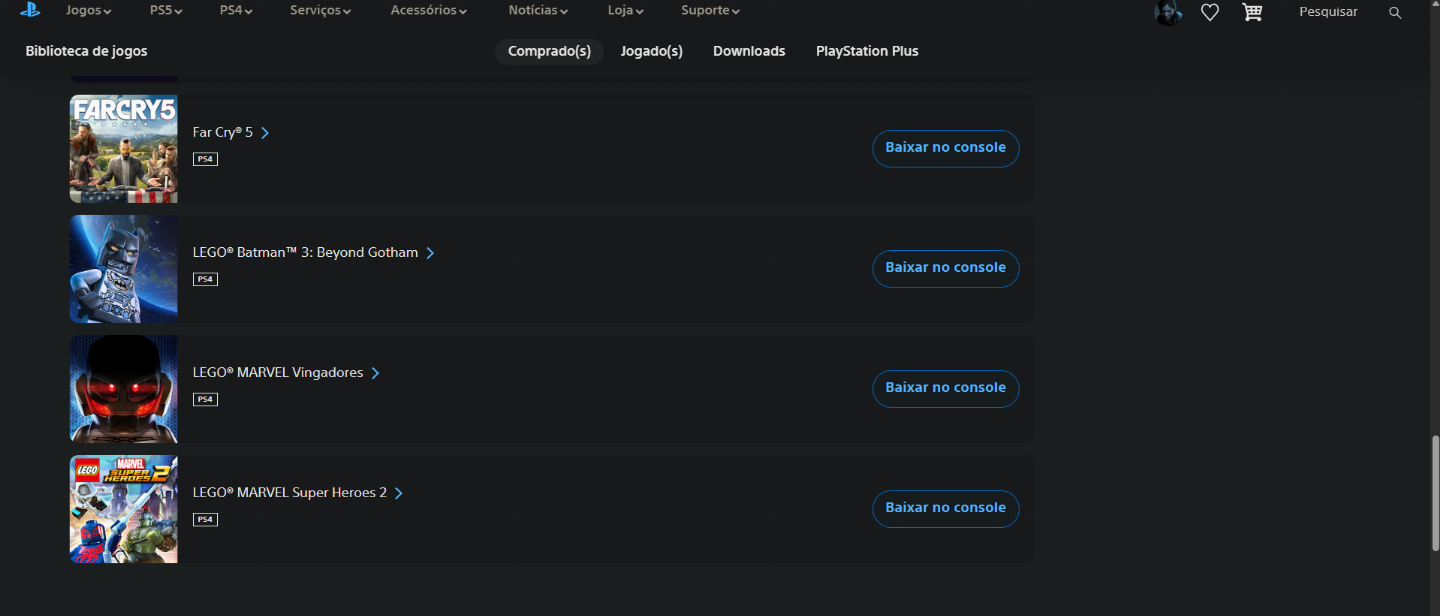Viewport: 1440px width, 616px height.
Task: Expand the Suporte menu
Action: 710,11
